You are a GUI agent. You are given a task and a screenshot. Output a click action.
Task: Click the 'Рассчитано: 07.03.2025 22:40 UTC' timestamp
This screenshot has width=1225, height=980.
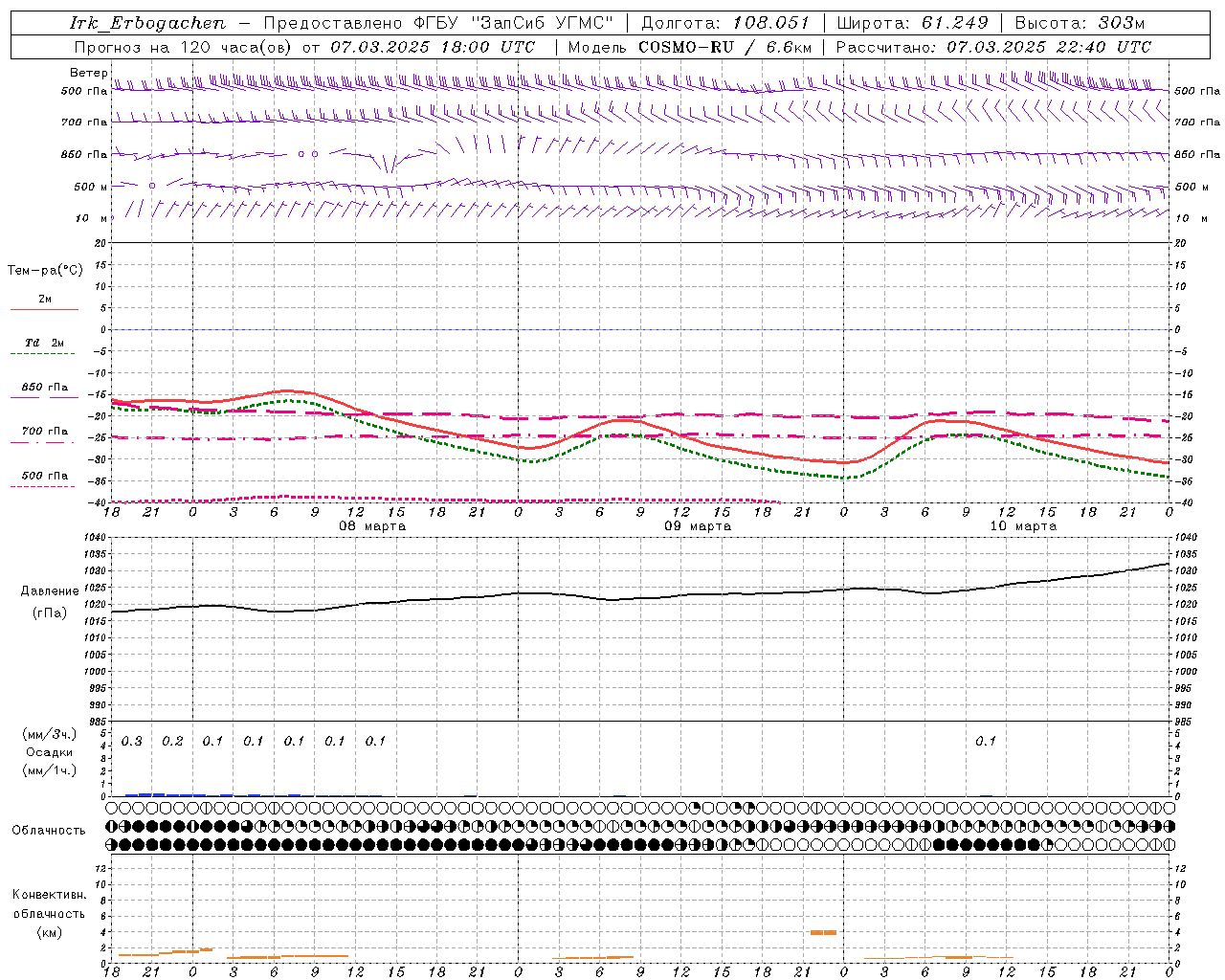[x=993, y=47]
